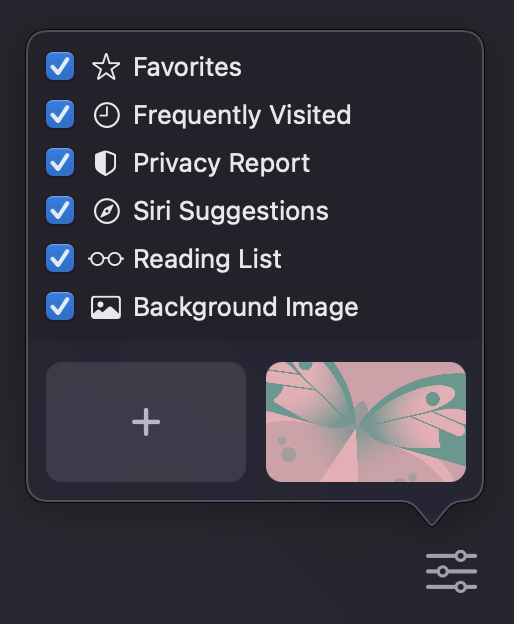Uncheck the Favorites checkbox
Image resolution: width=514 pixels, height=624 pixels.
[x=60, y=66]
